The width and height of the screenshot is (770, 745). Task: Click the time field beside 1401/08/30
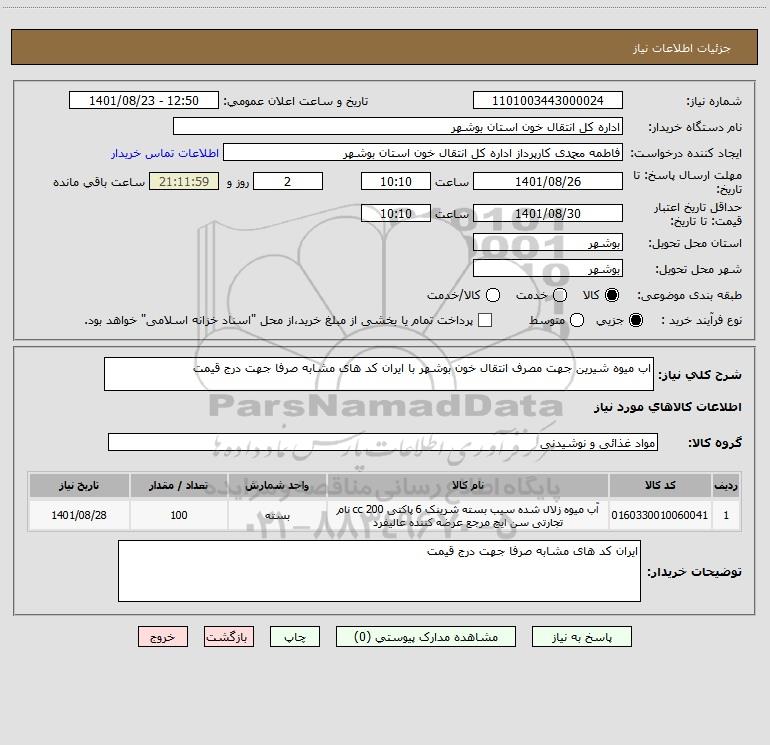click(x=396, y=213)
